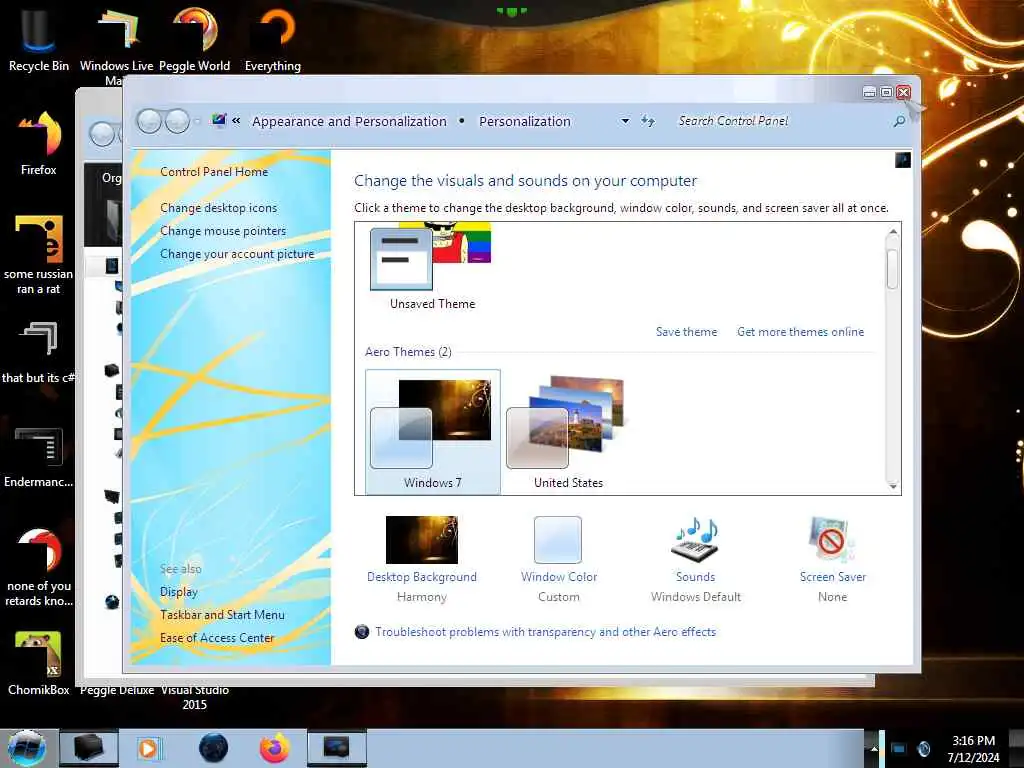The image size is (1024, 768).
Task: Open Firefox from the taskbar
Action: (275, 748)
